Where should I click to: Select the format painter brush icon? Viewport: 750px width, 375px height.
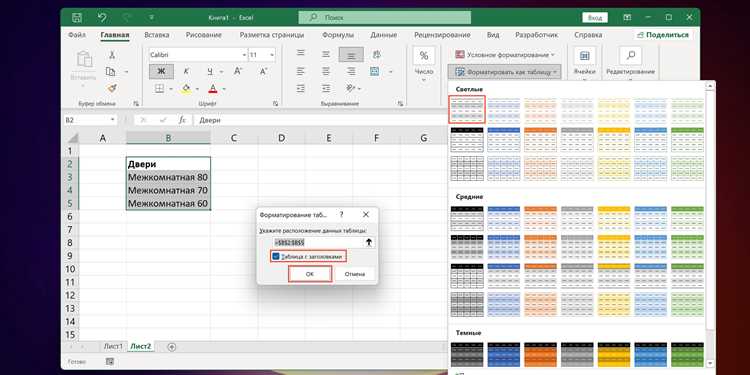[x=111, y=88]
